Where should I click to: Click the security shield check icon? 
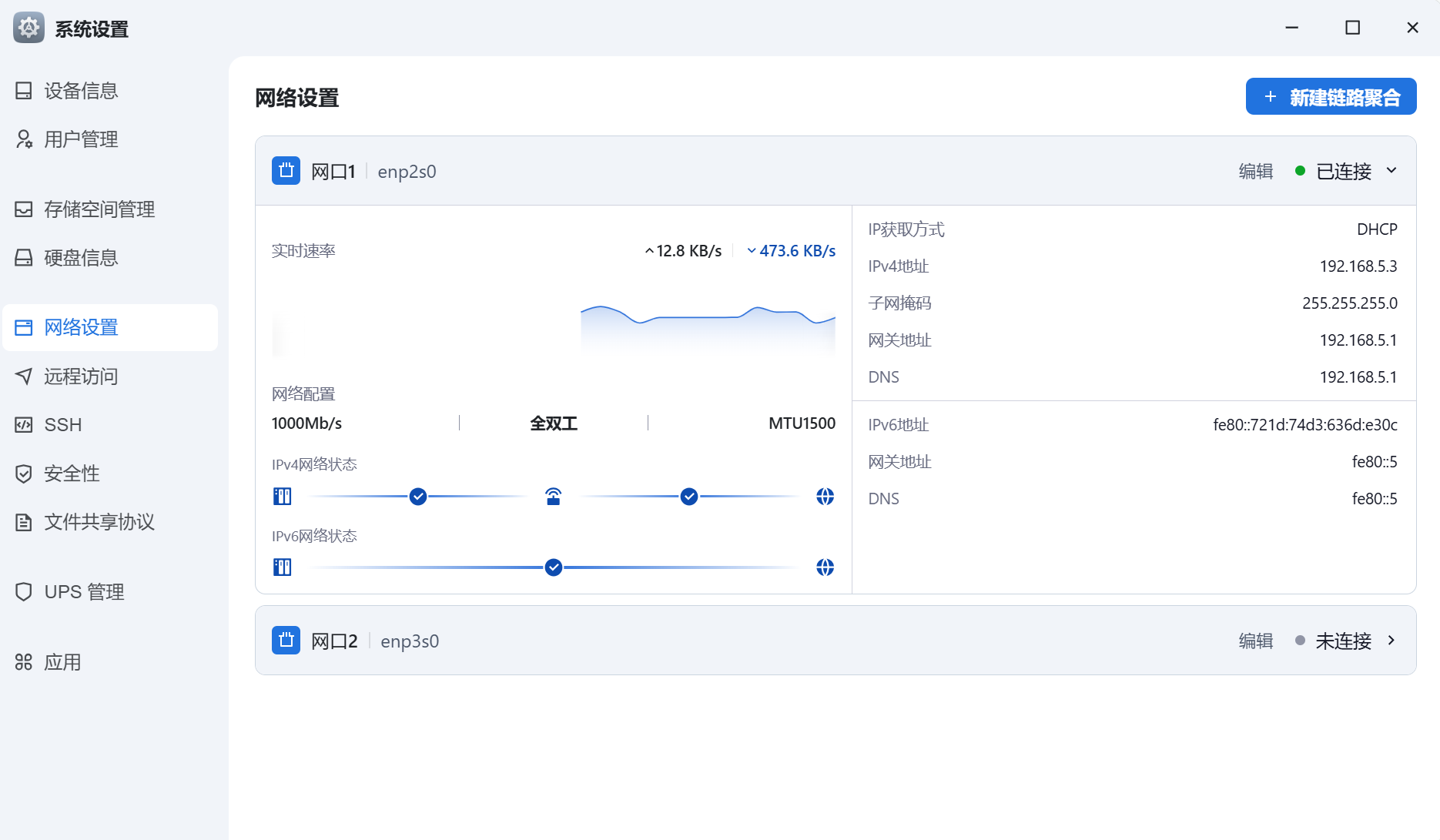[x=24, y=474]
